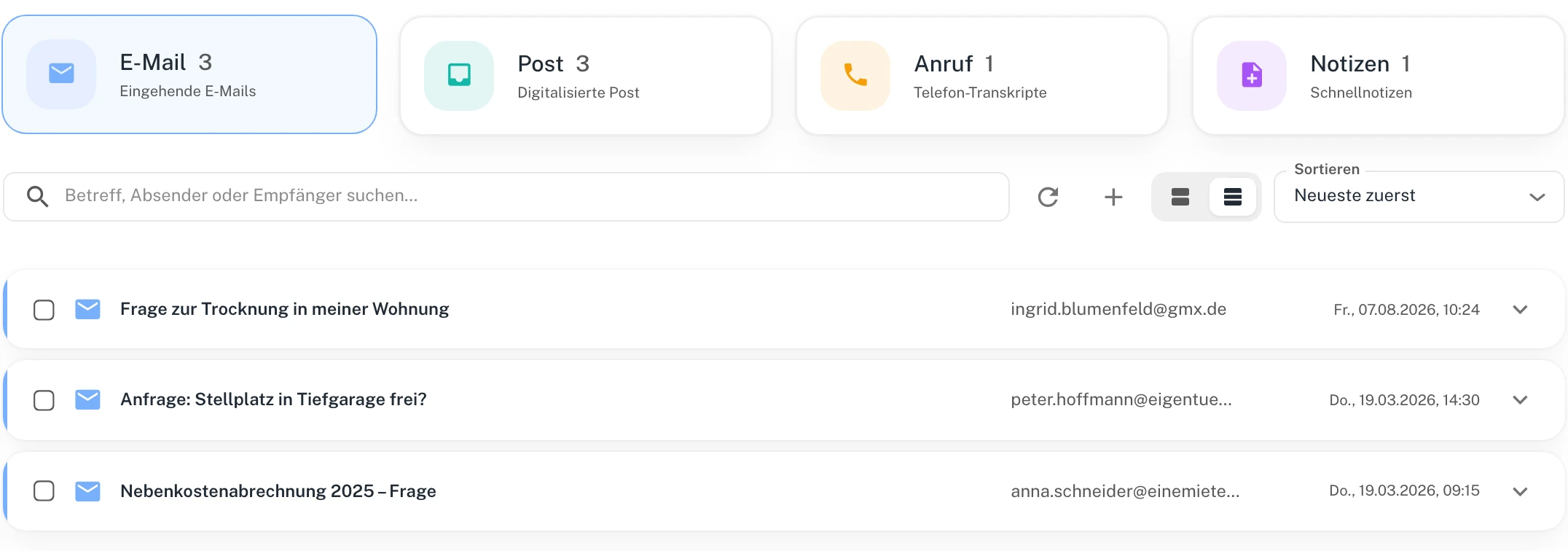Click date Fr., 07.08.2026, 10:24
Image resolution: width=1568 pixels, height=551 pixels.
1406,310
